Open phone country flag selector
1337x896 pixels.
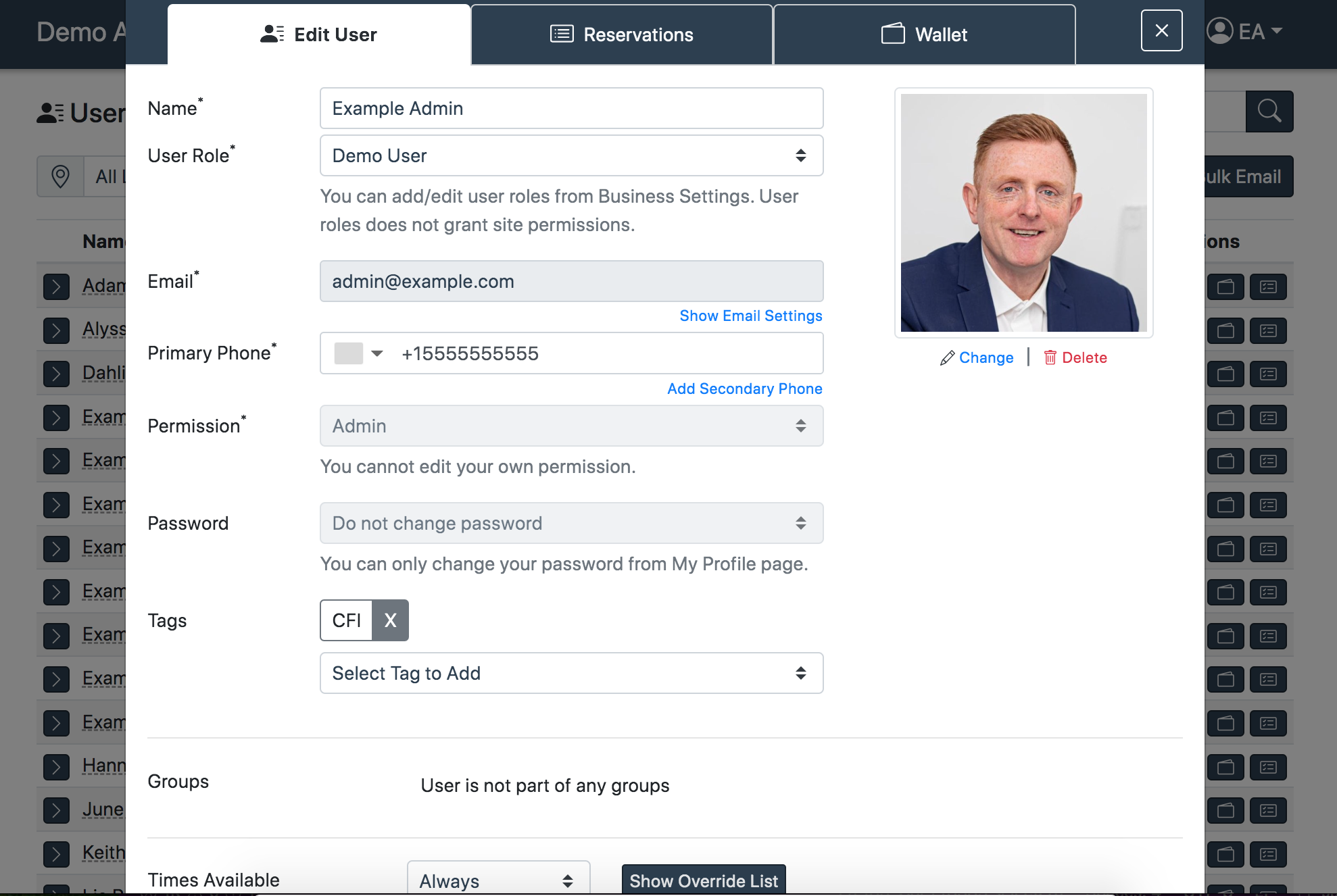pyautogui.click(x=359, y=353)
